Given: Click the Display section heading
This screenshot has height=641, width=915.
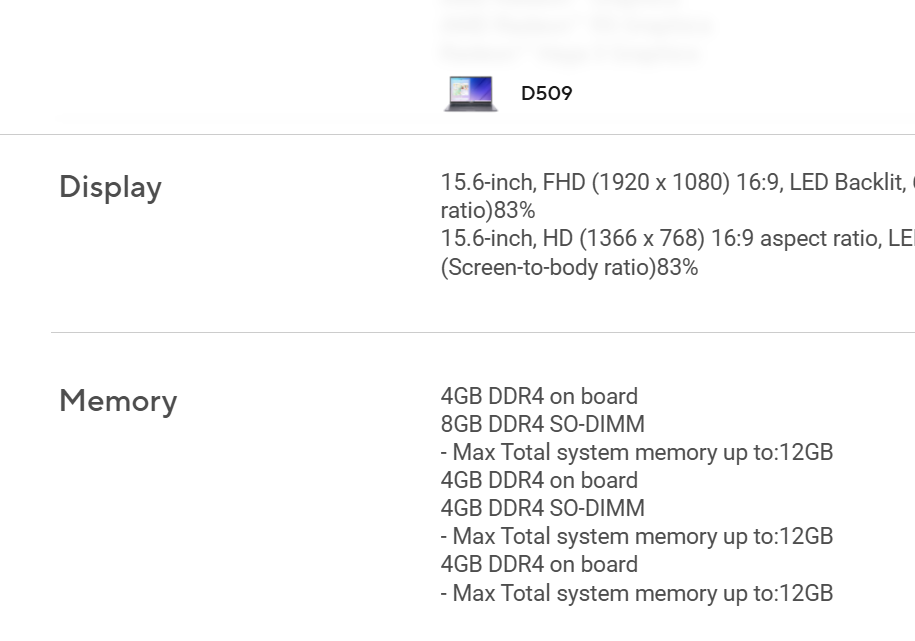Looking at the screenshot, I should (x=110, y=187).
